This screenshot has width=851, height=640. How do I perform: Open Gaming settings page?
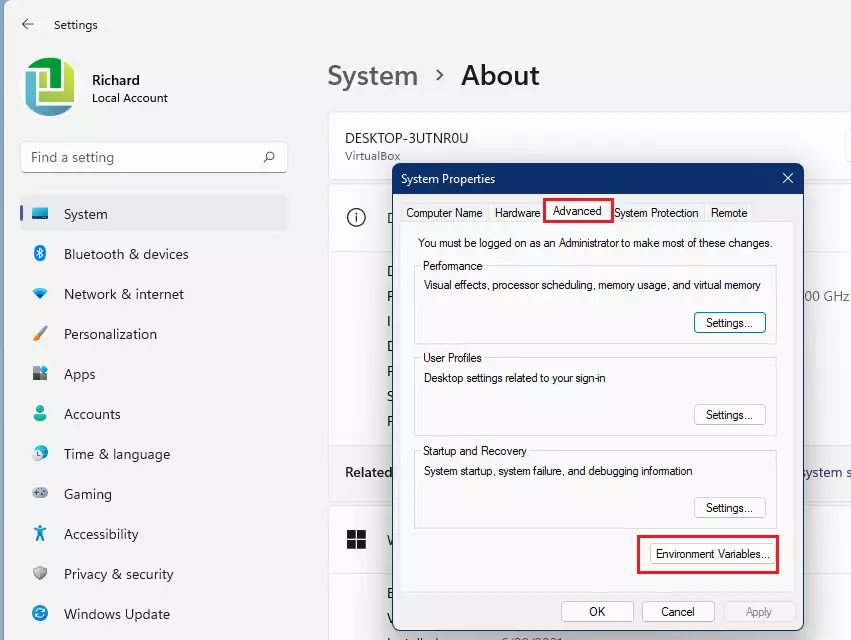(x=154, y=494)
